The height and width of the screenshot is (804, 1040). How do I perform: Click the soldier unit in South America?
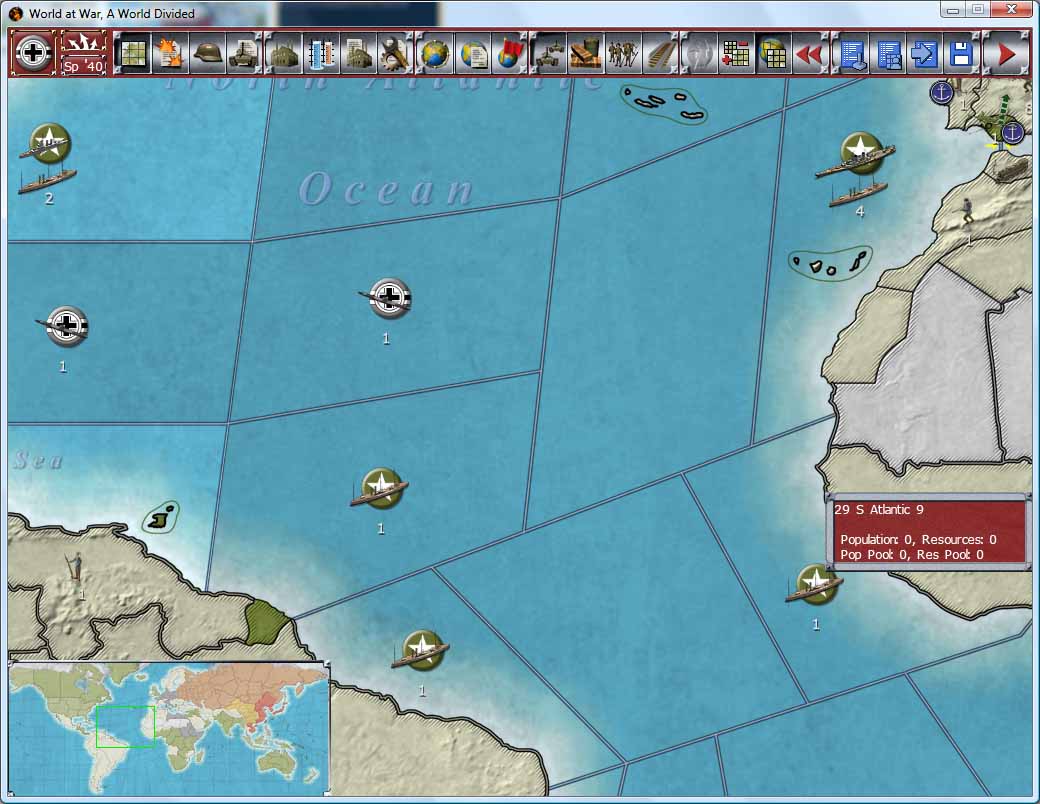tap(76, 568)
